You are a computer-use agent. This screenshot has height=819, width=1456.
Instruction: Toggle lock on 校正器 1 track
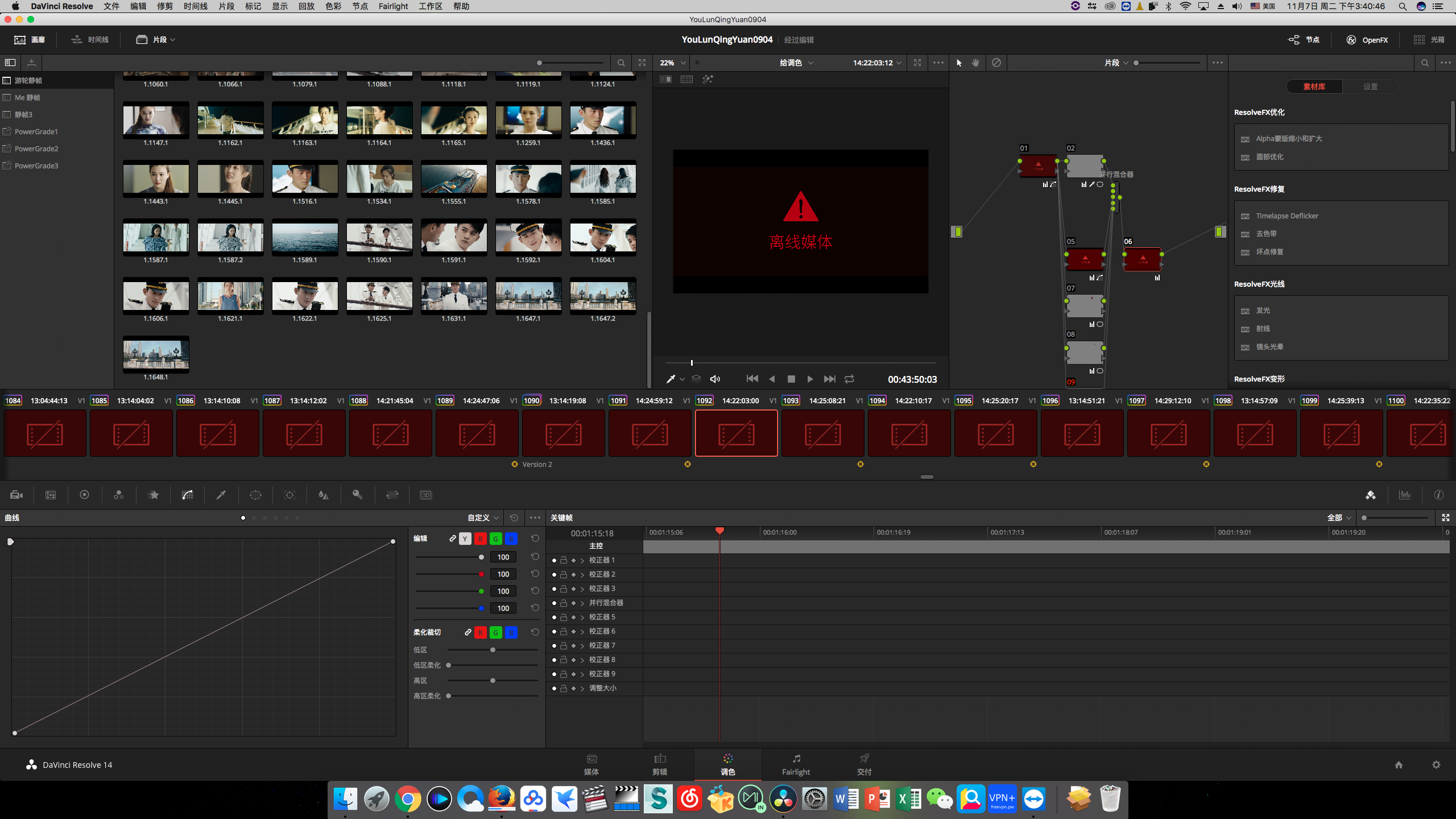pyautogui.click(x=563, y=560)
